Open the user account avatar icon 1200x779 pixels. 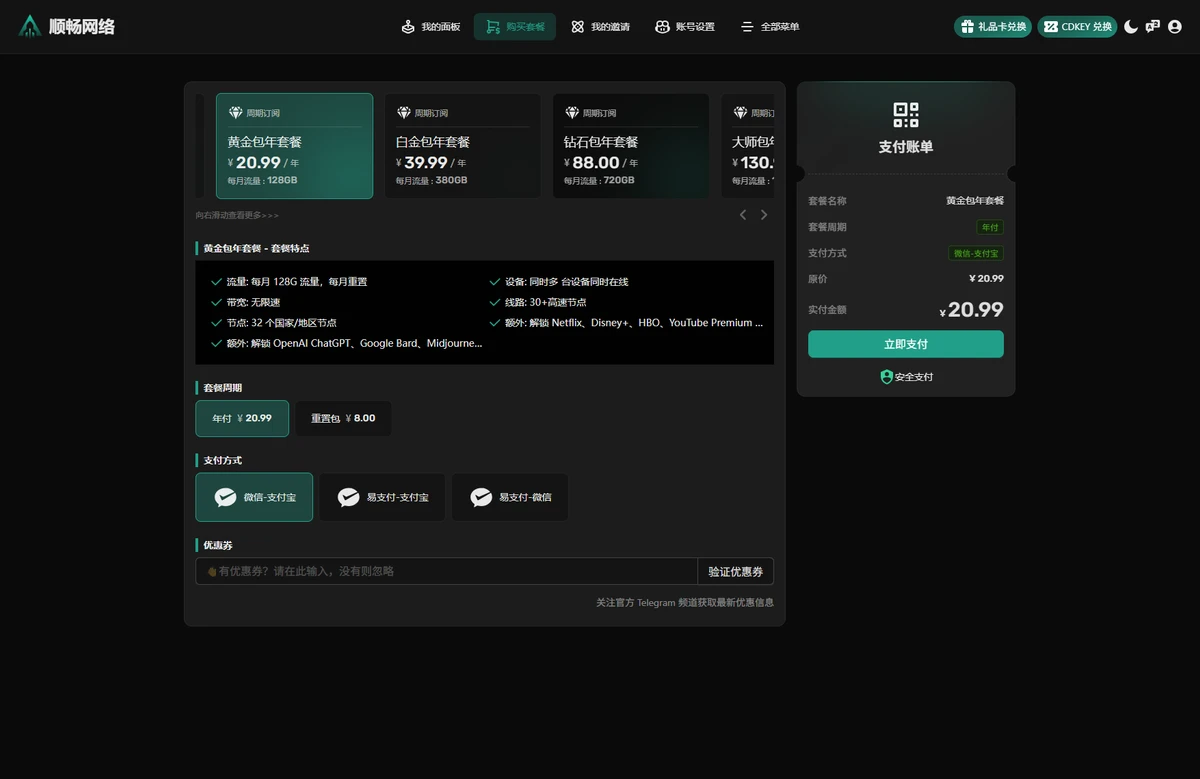(x=1175, y=27)
